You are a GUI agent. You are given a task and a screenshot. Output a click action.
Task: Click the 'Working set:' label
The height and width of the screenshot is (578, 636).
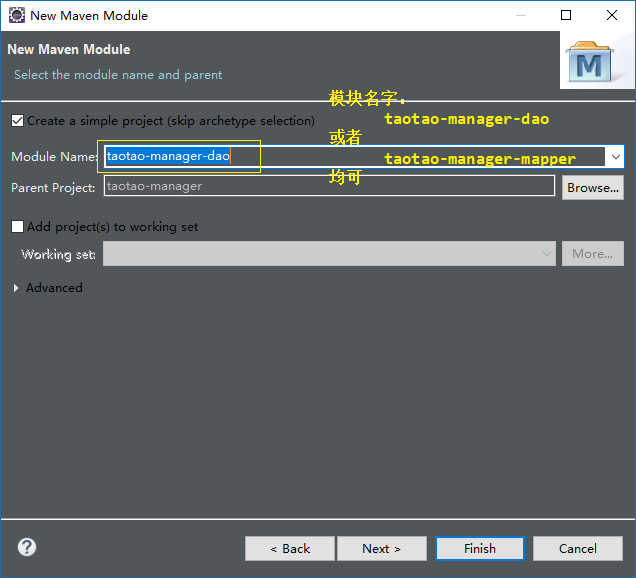(x=58, y=254)
